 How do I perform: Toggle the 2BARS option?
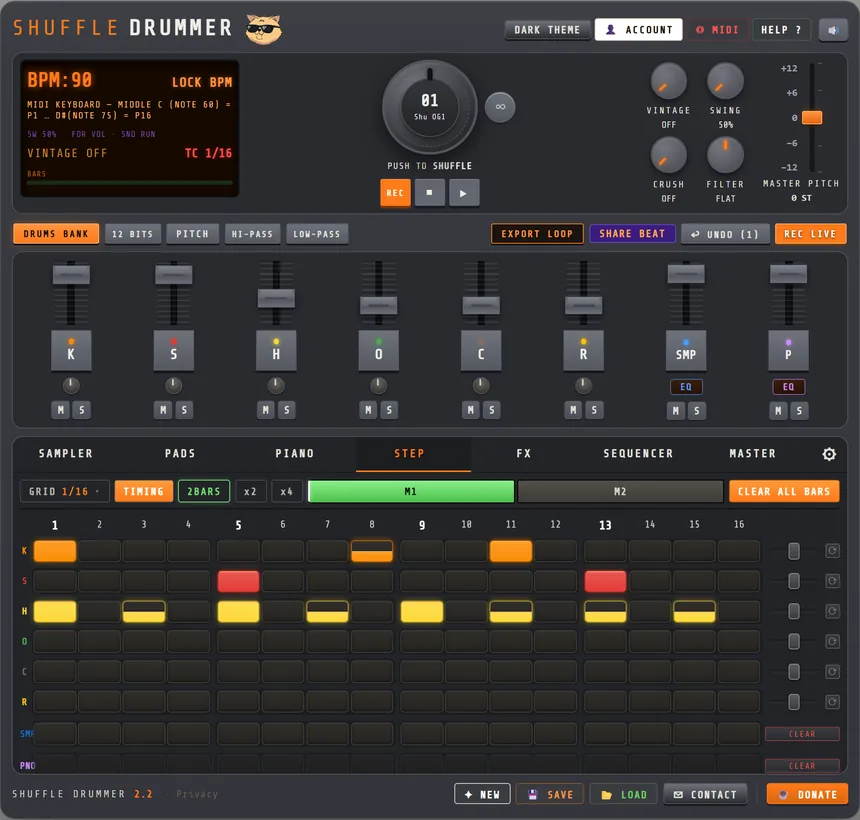(x=203, y=491)
